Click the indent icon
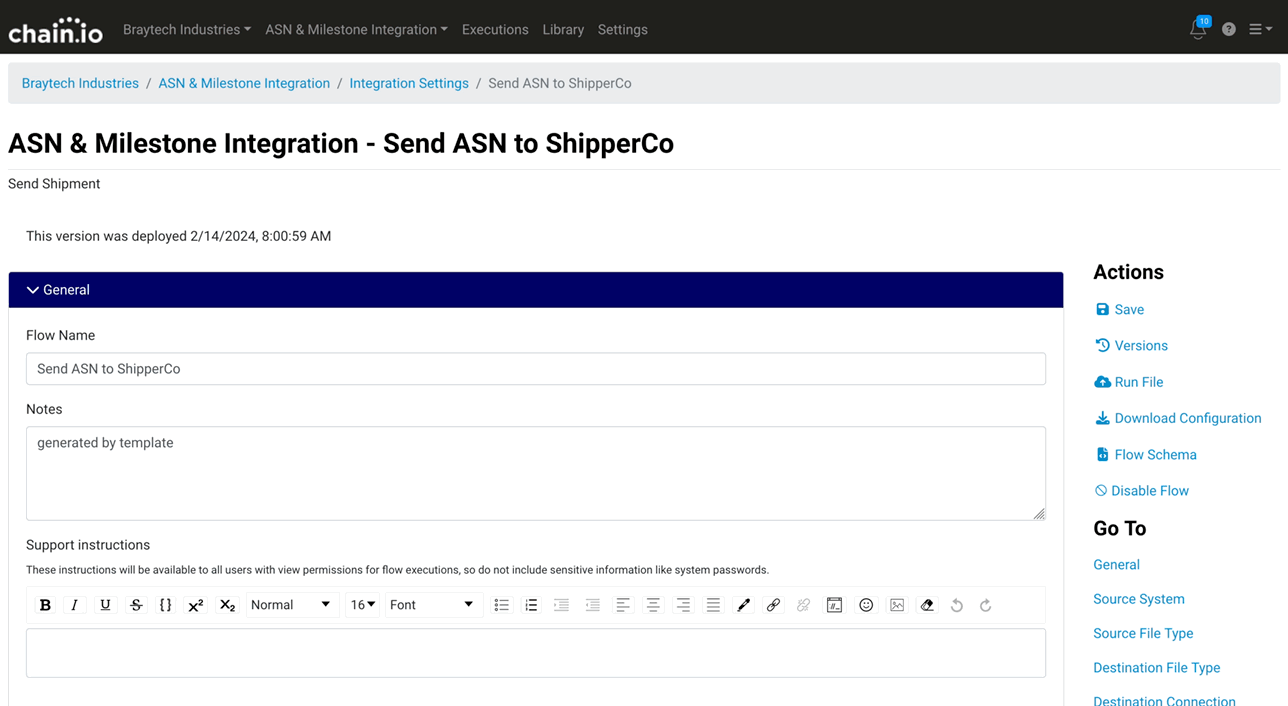The image size is (1288, 706). click(x=561, y=605)
